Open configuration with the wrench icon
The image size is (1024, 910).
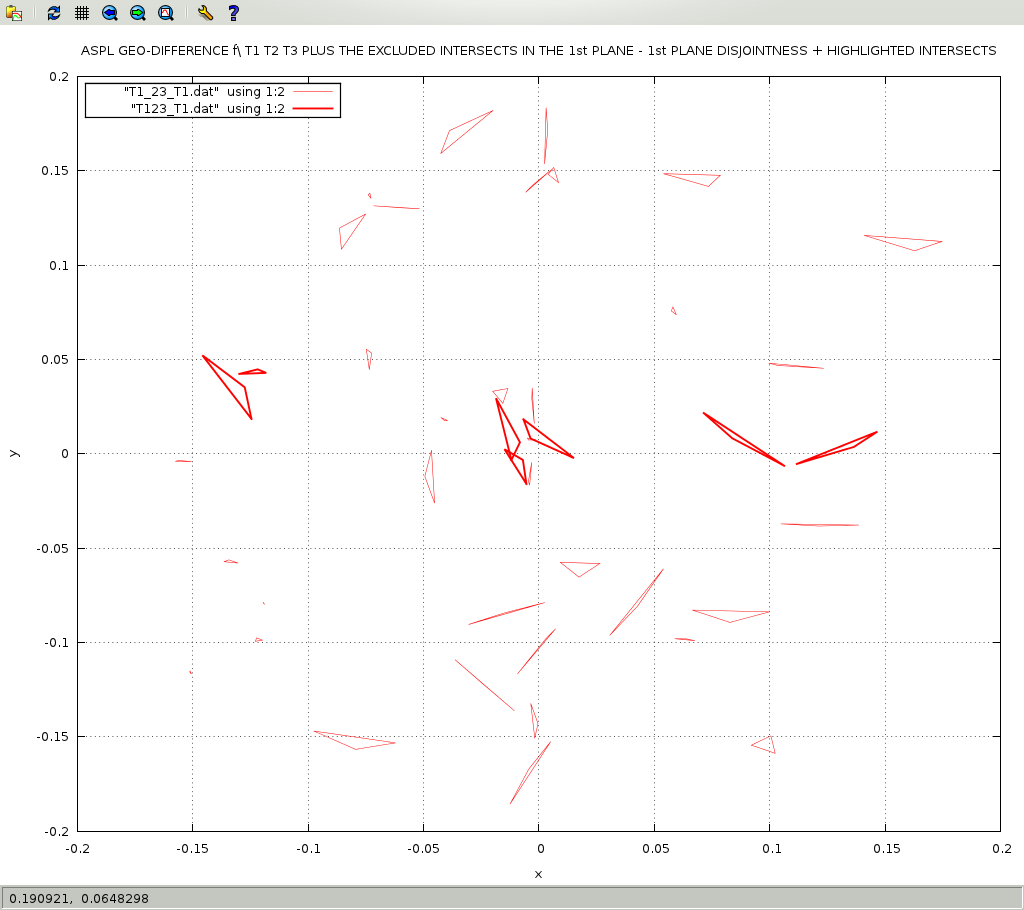coord(205,13)
